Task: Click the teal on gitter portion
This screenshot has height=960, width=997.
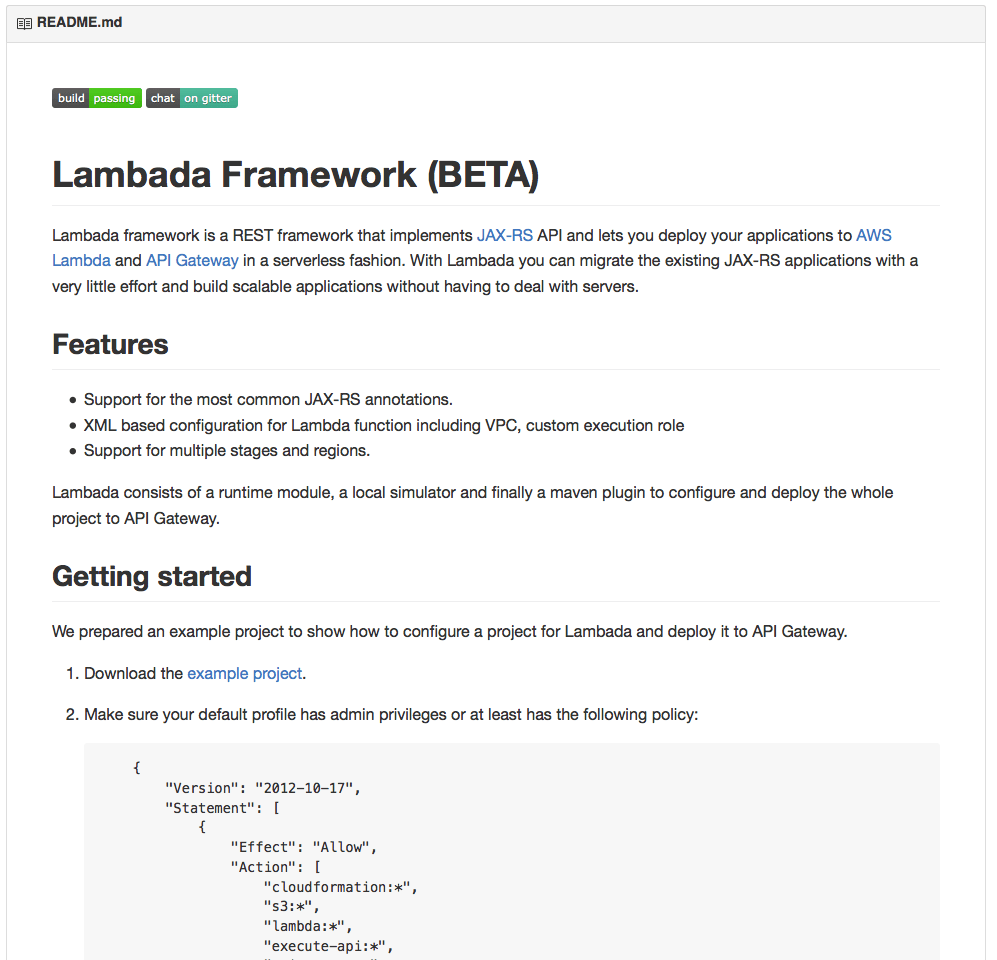Action: click(208, 98)
